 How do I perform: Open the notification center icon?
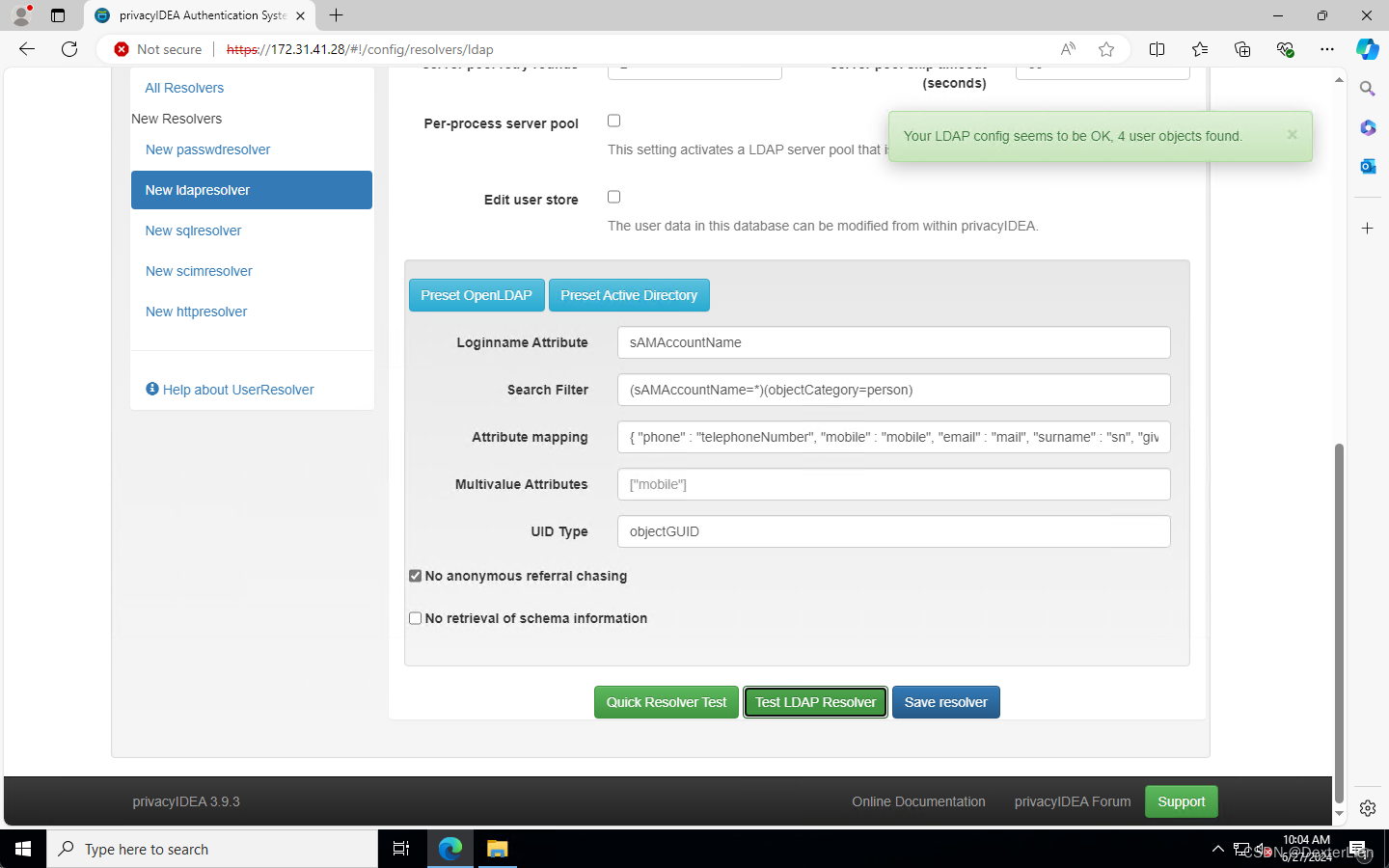[x=1358, y=849]
